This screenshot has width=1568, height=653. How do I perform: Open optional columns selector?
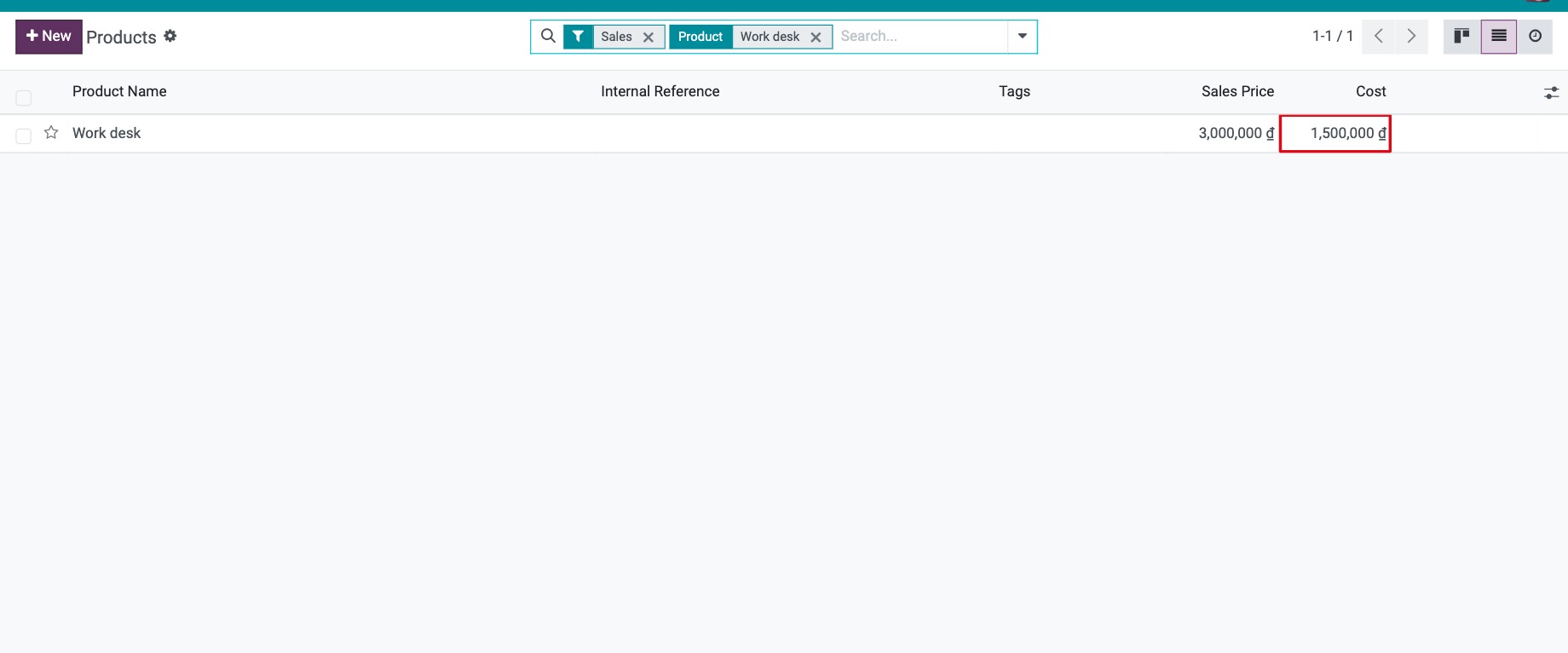click(x=1551, y=92)
